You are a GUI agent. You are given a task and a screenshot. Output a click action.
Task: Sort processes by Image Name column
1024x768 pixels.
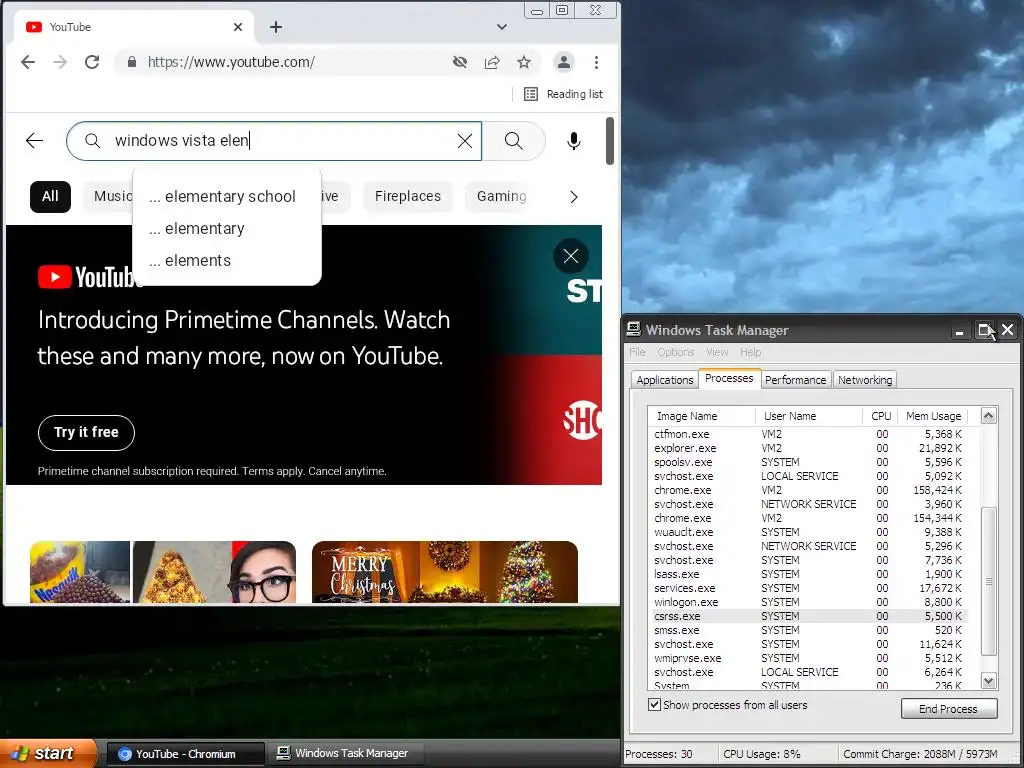coord(702,416)
